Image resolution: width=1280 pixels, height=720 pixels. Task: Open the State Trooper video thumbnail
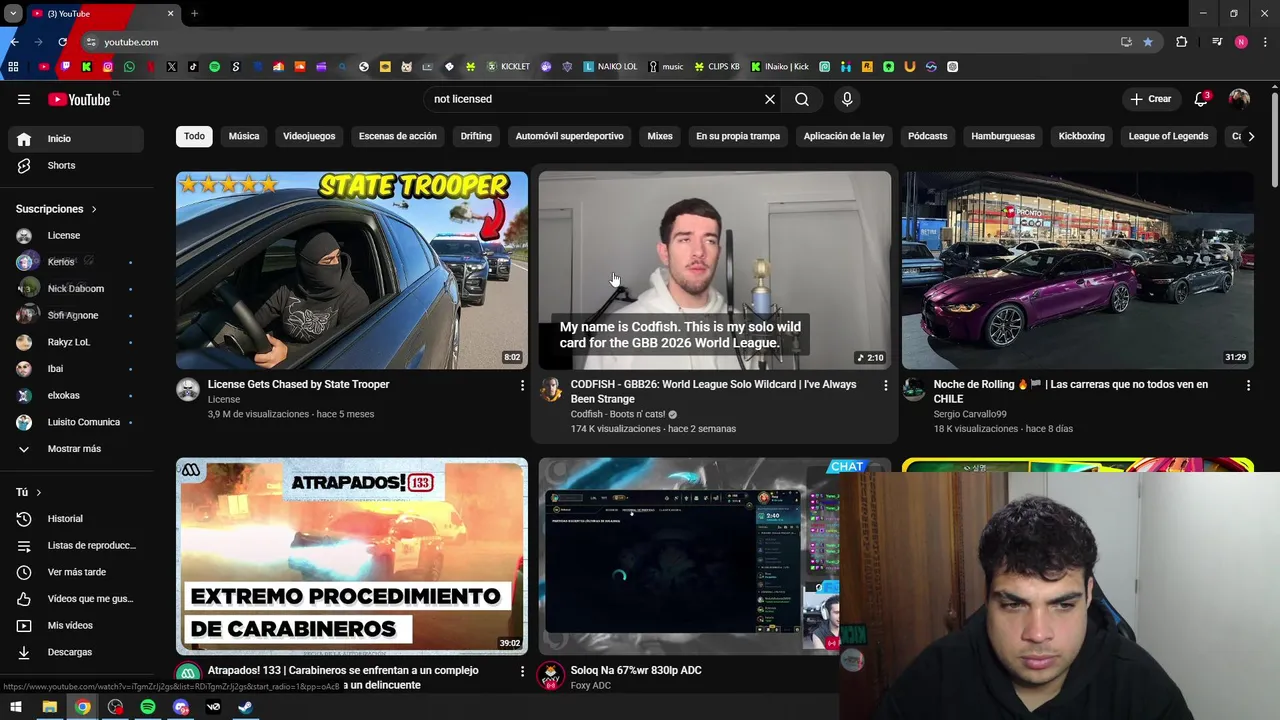pos(352,270)
